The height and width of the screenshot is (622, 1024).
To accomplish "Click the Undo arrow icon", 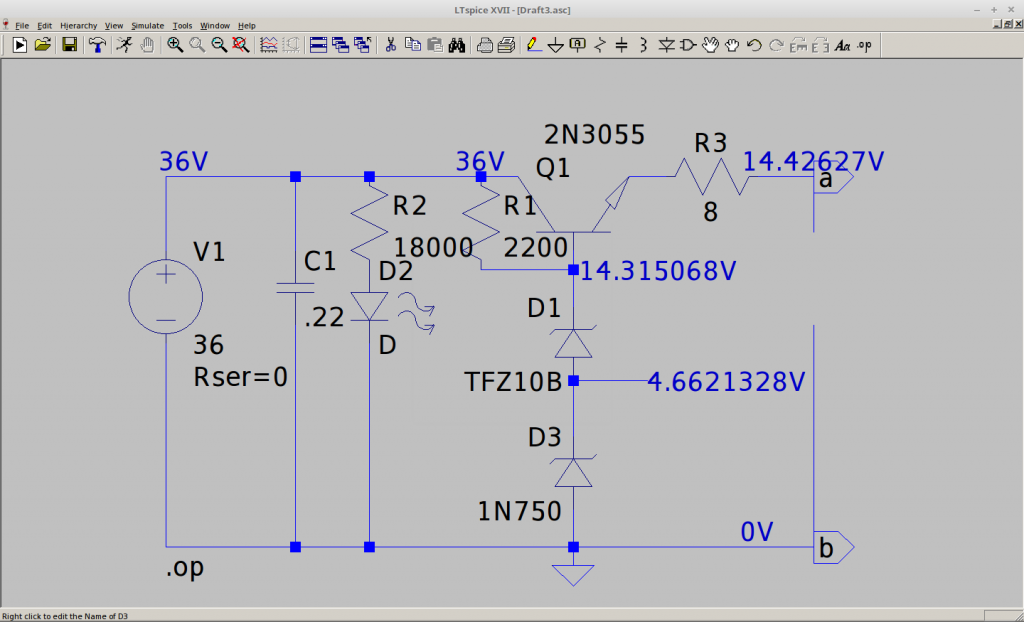I will coord(754,45).
